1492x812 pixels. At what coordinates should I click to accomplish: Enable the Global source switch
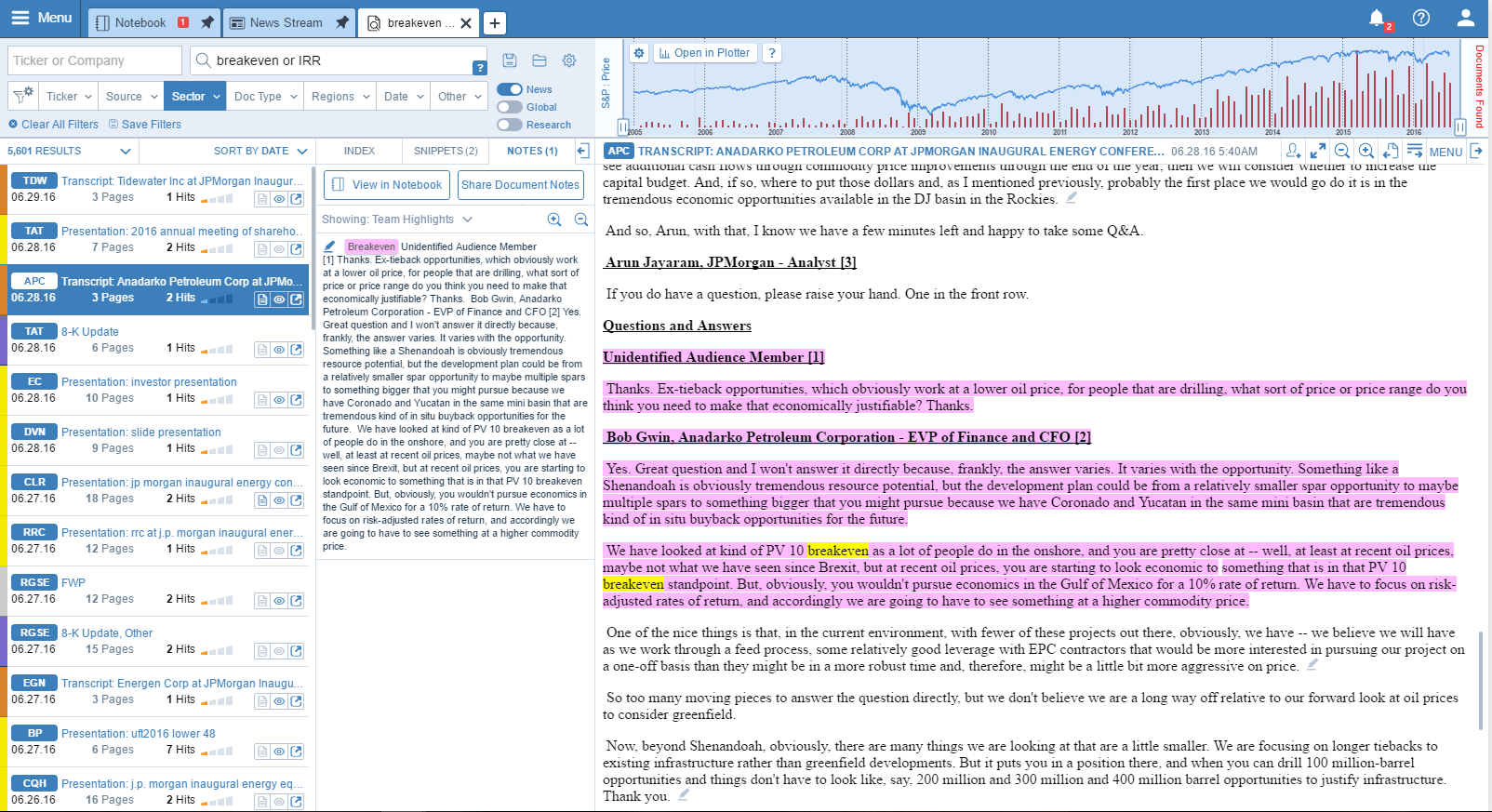[x=510, y=107]
